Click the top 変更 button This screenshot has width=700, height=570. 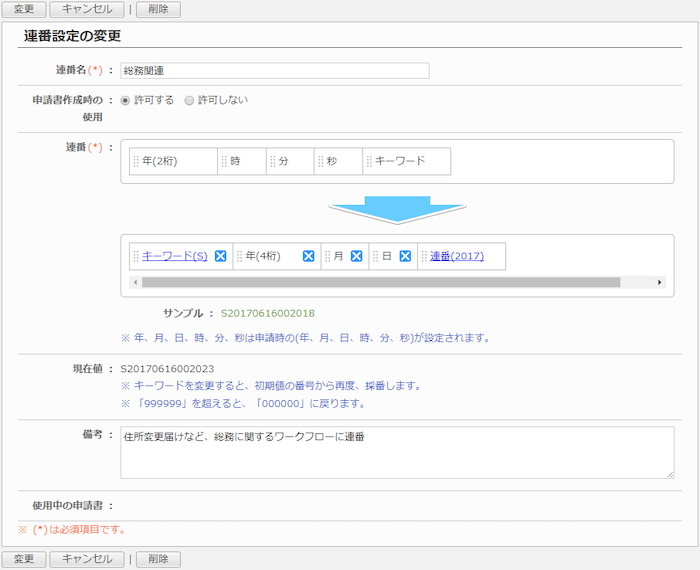tap(23, 9)
